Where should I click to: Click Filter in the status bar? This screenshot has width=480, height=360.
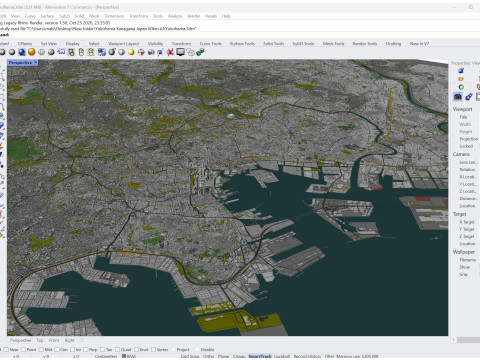tap(329, 356)
